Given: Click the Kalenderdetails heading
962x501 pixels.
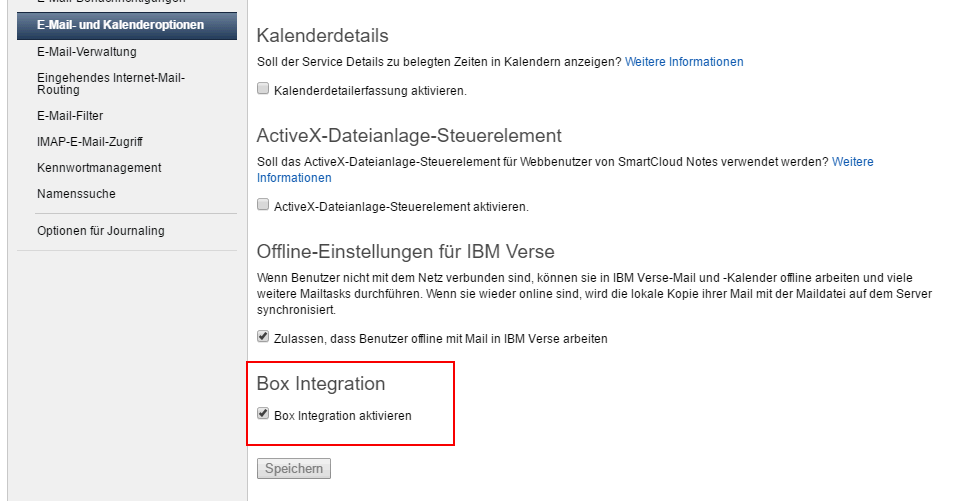Looking at the screenshot, I should coord(323,36).
